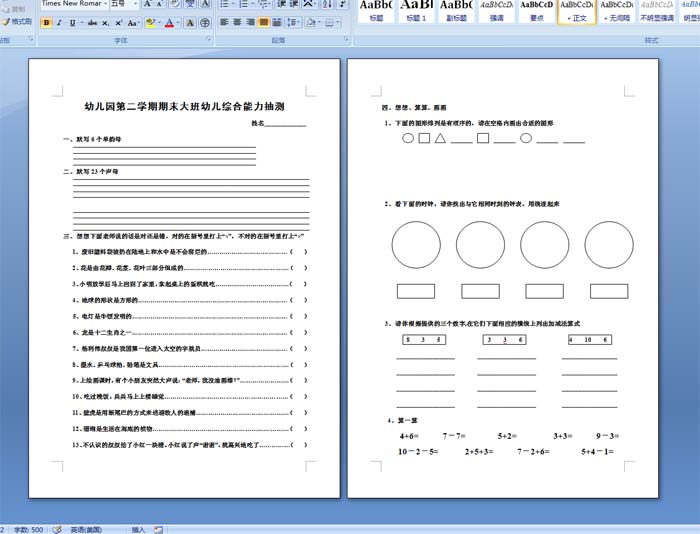Apply 正文 style
This screenshot has width=700, height=534.
[x=576, y=11]
